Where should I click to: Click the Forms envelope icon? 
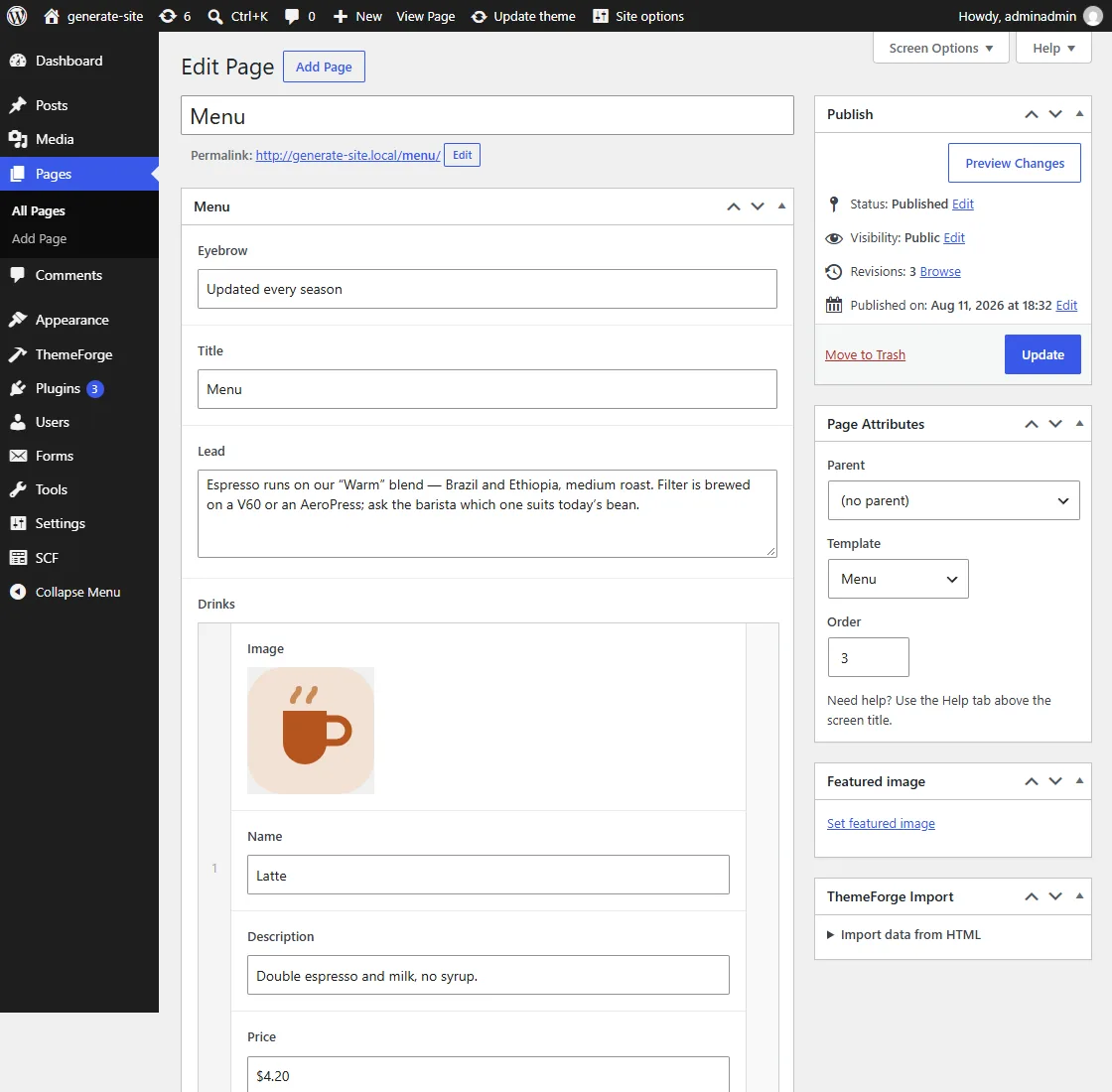point(18,456)
